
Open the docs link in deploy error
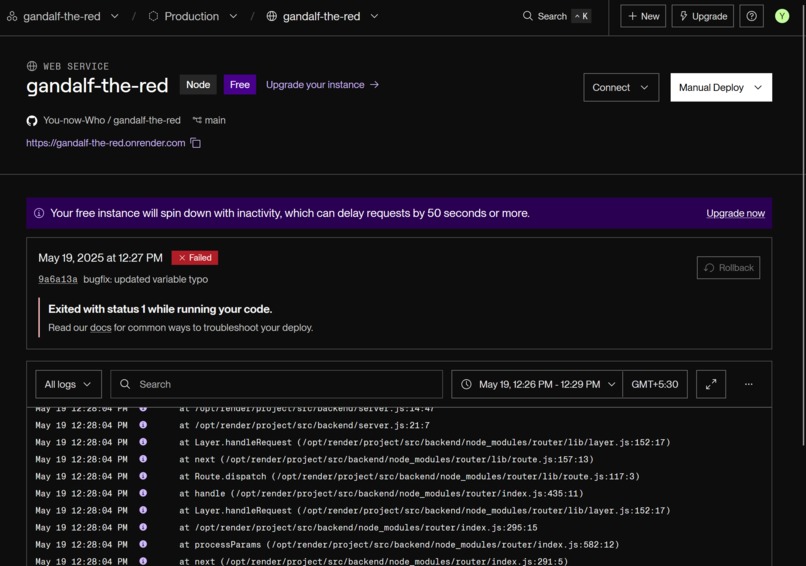[x=100, y=328]
